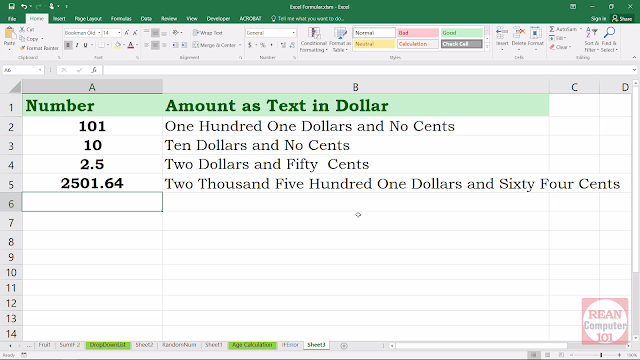Viewport: 640px width, 360px height.
Task: Click the Decrease Decimal icon
Action: (x=292, y=45)
